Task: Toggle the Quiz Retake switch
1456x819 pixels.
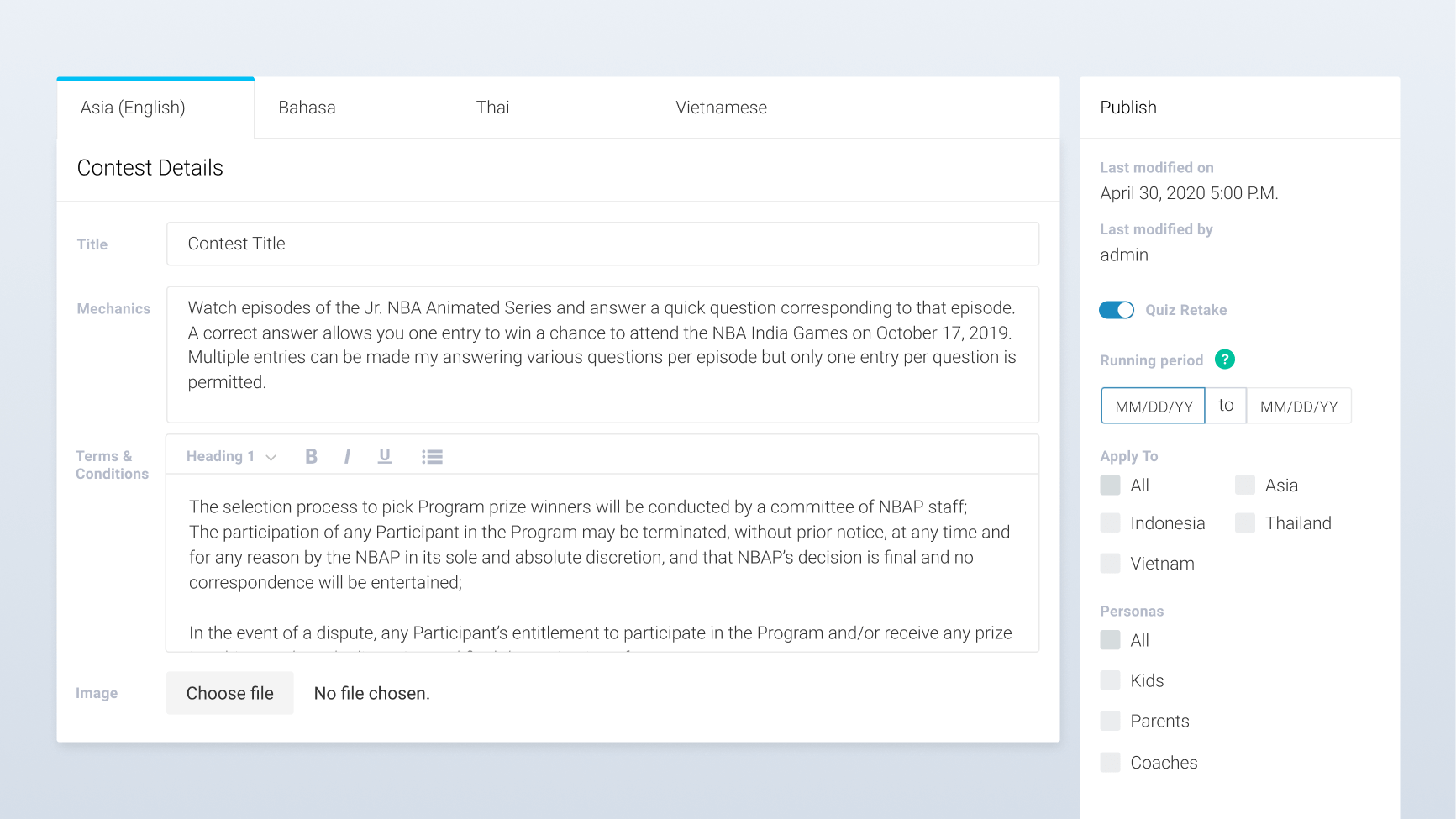Action: 1117,310
